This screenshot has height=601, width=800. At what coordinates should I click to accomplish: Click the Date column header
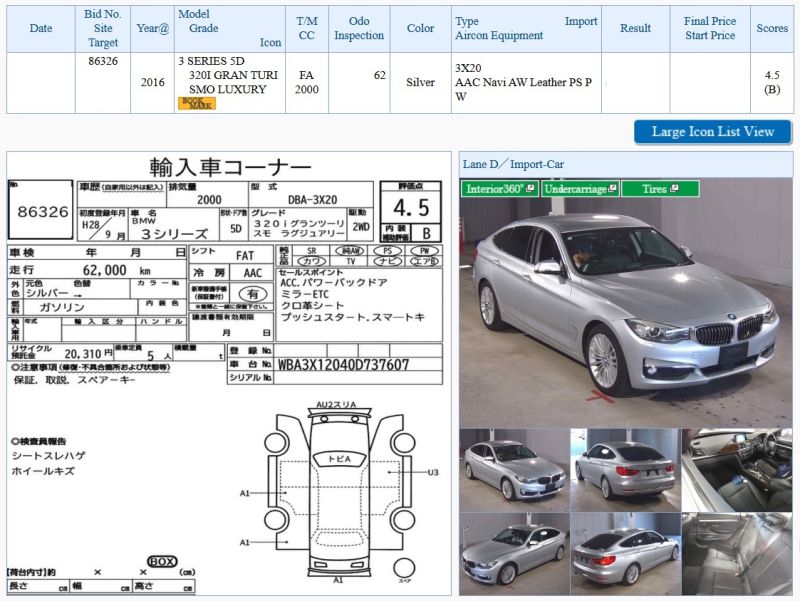41,29
